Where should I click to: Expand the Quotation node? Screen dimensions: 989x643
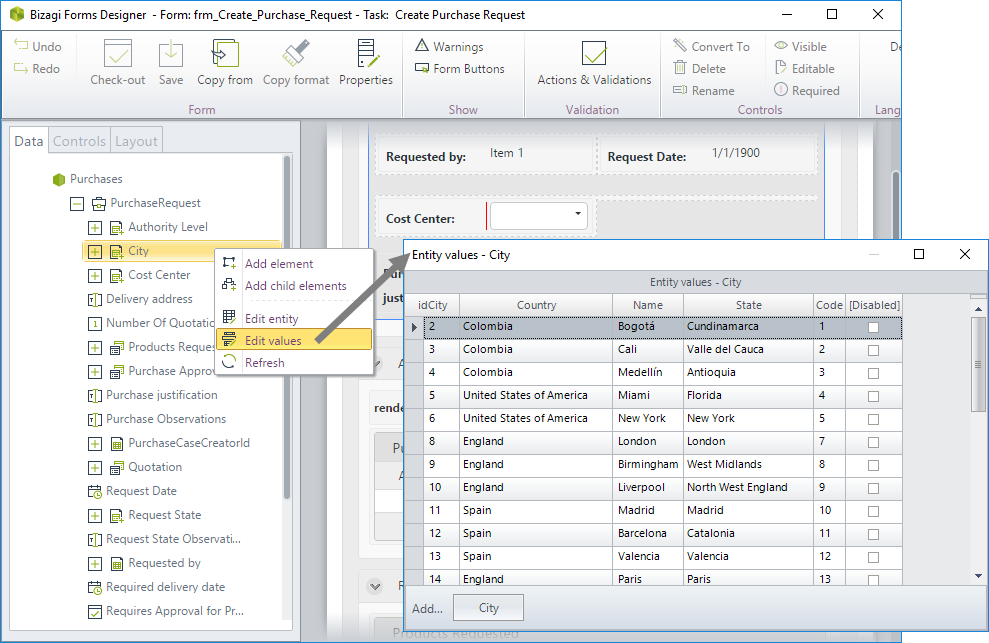coord(95,468)
